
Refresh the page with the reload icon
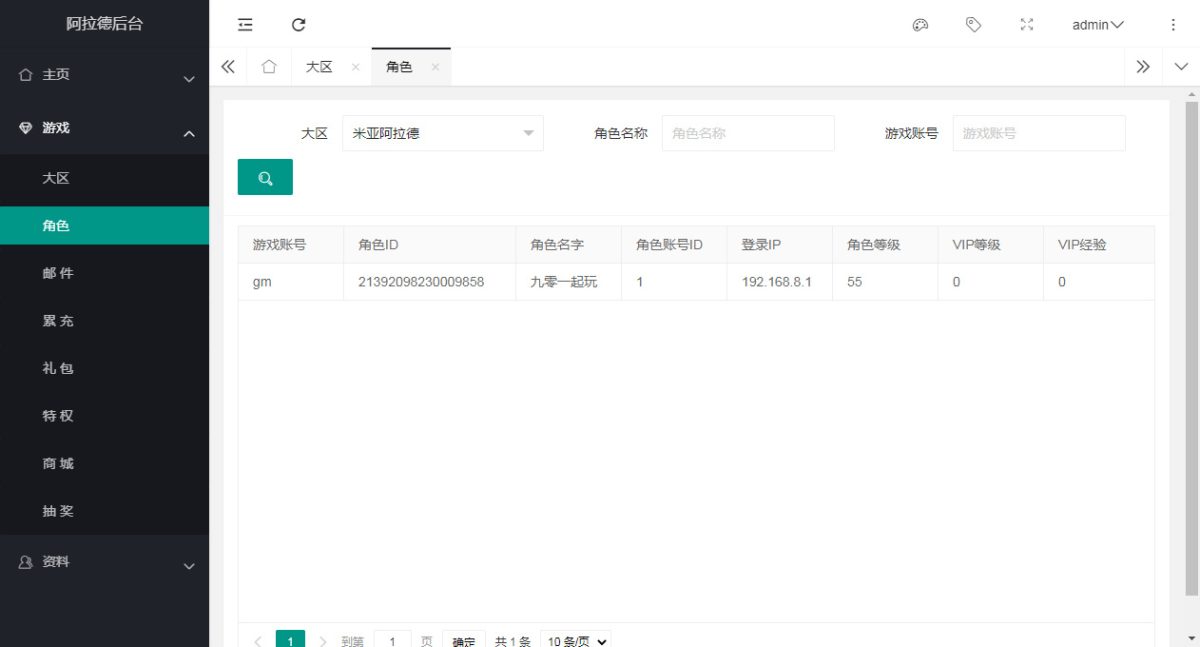(298, 25)
